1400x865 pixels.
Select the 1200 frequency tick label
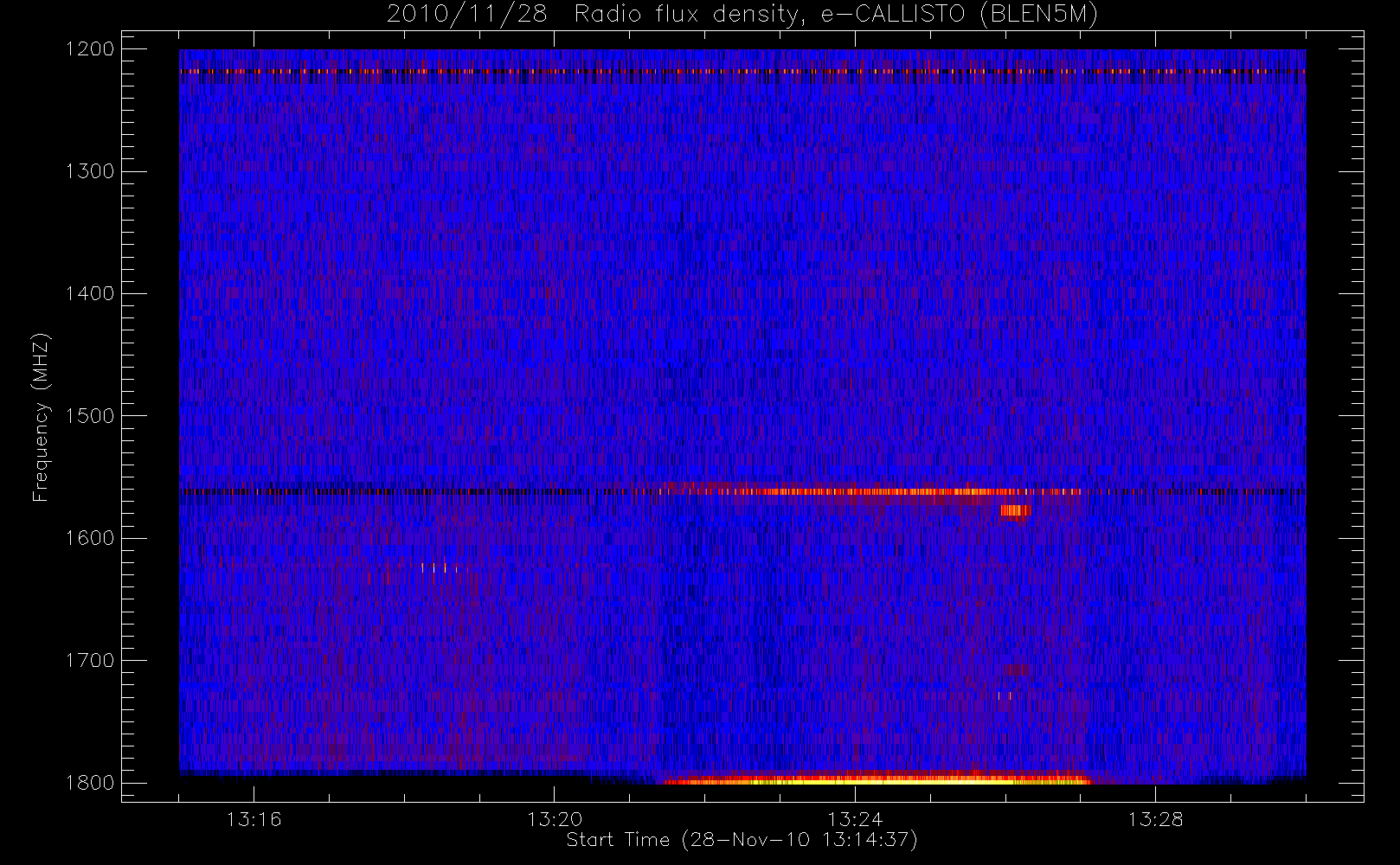click(91, 49)
